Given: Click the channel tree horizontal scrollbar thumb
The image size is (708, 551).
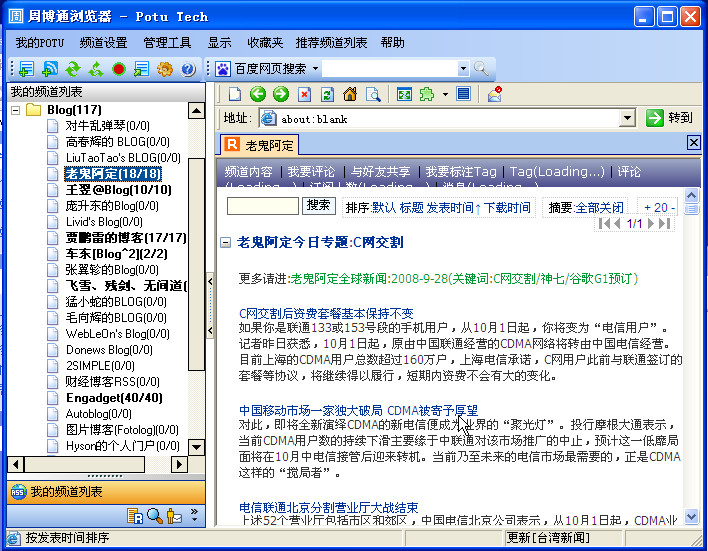Looking at the screenshot, I should (84, 464).
